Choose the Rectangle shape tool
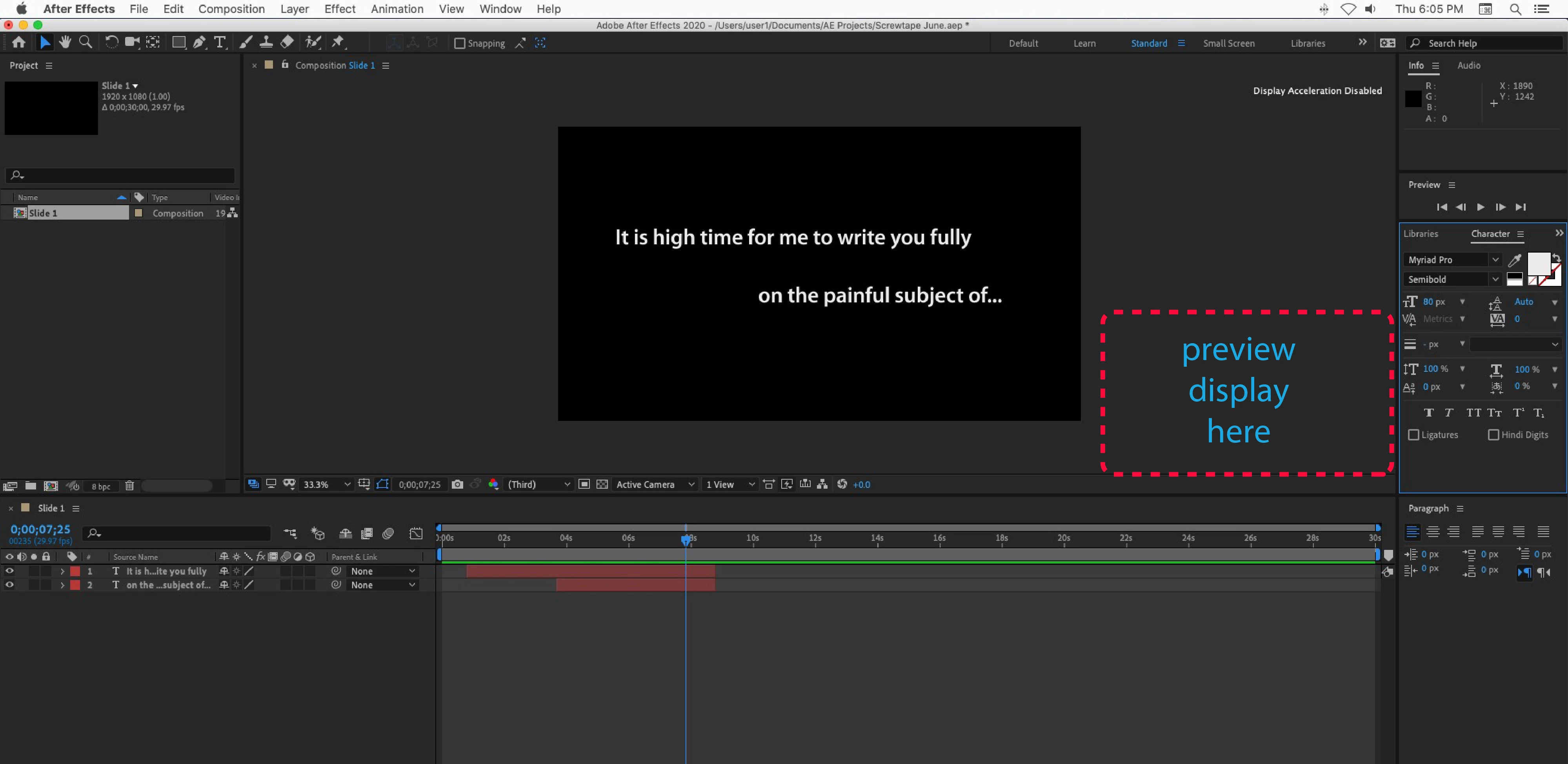 178,43
